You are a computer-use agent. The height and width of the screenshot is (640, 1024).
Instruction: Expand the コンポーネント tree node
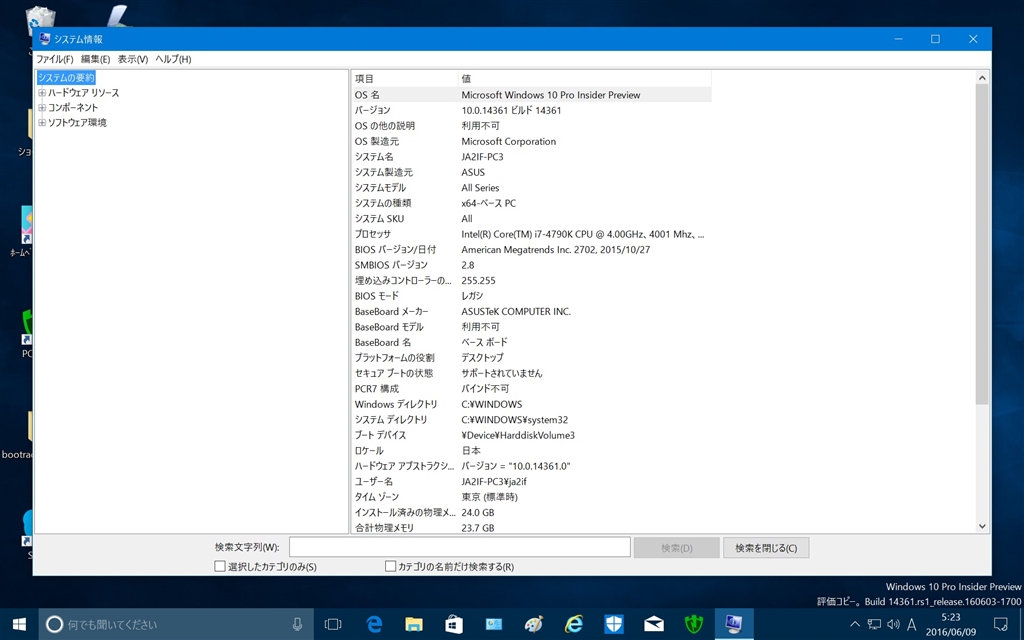42,108
